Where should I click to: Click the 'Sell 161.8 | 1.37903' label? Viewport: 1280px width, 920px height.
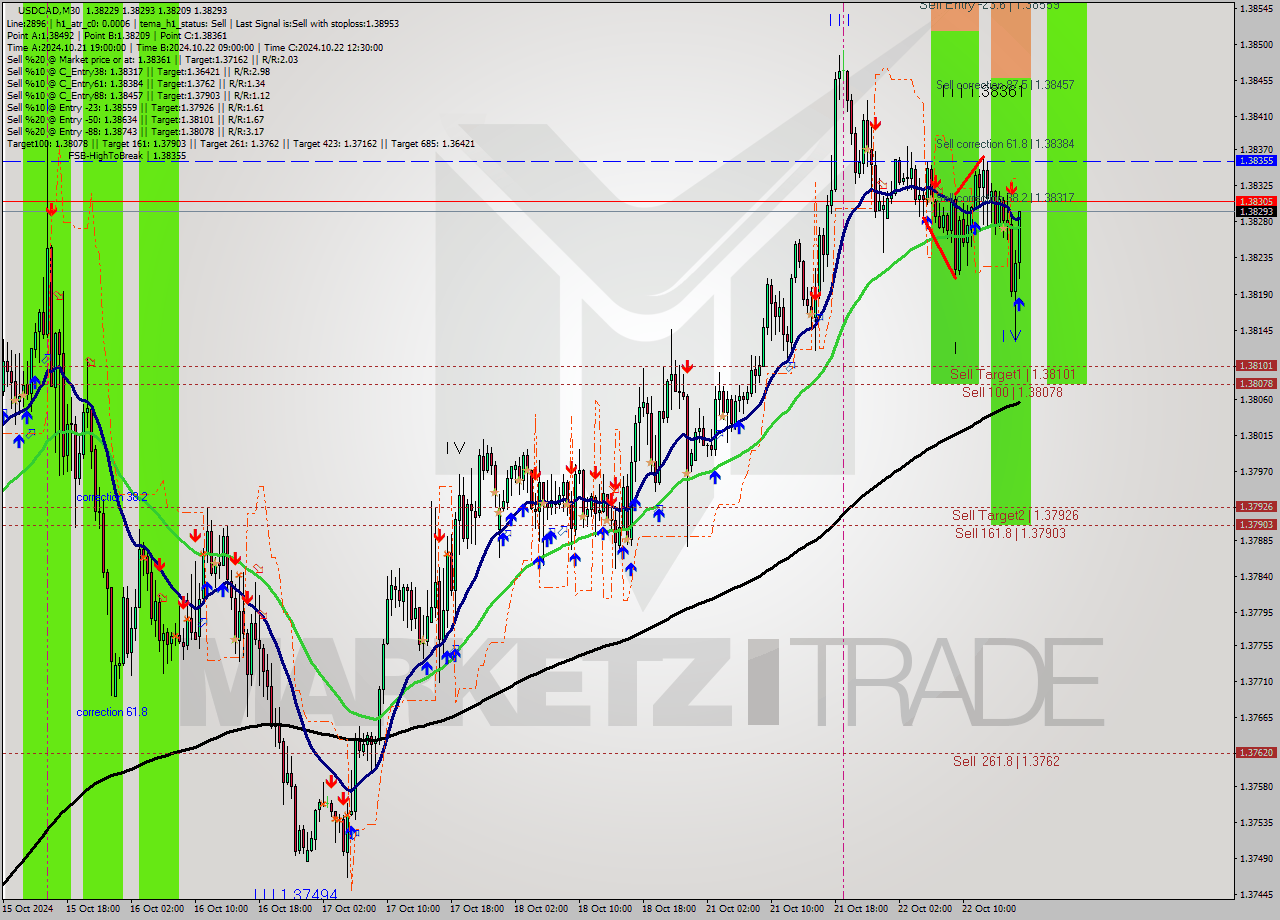1010,533
